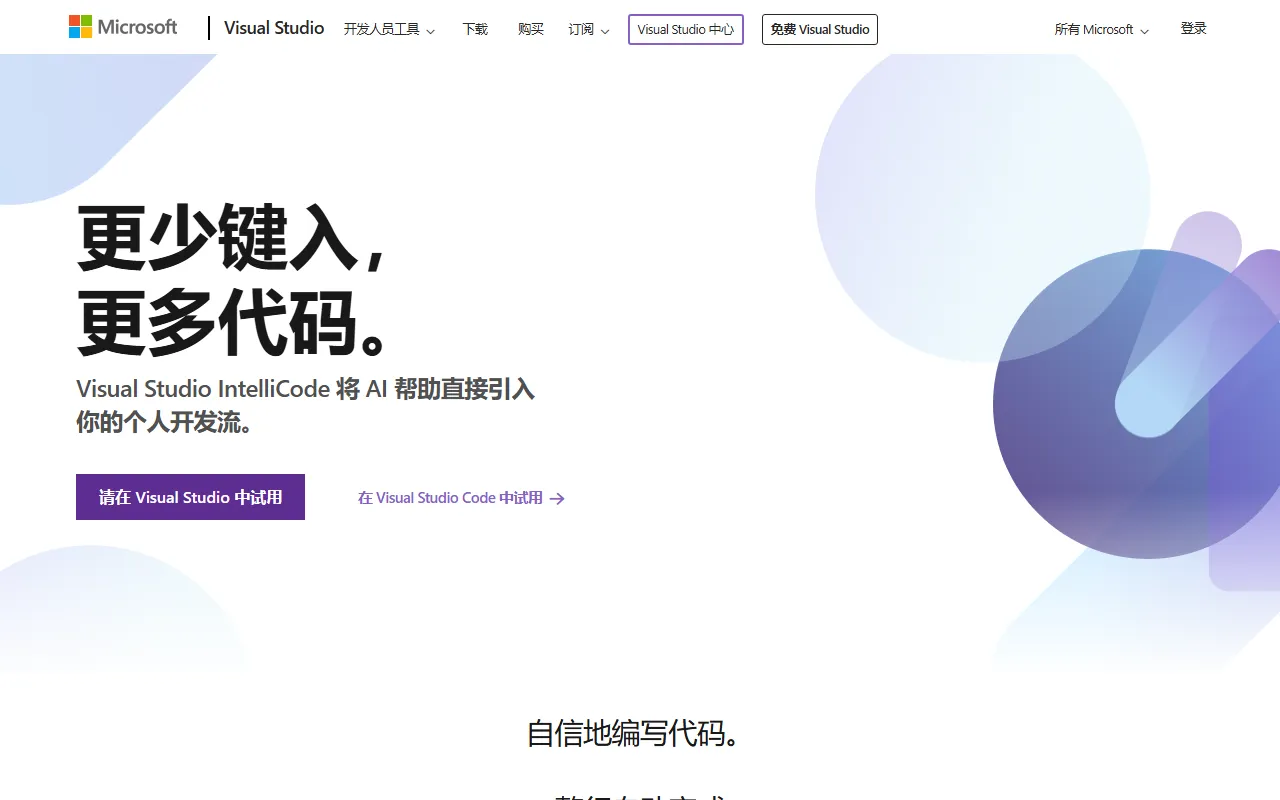The width and height of the screenshot is (1280, 800).
Task: Click the Microsoft four-square logo
Action: tap(80, 27)
